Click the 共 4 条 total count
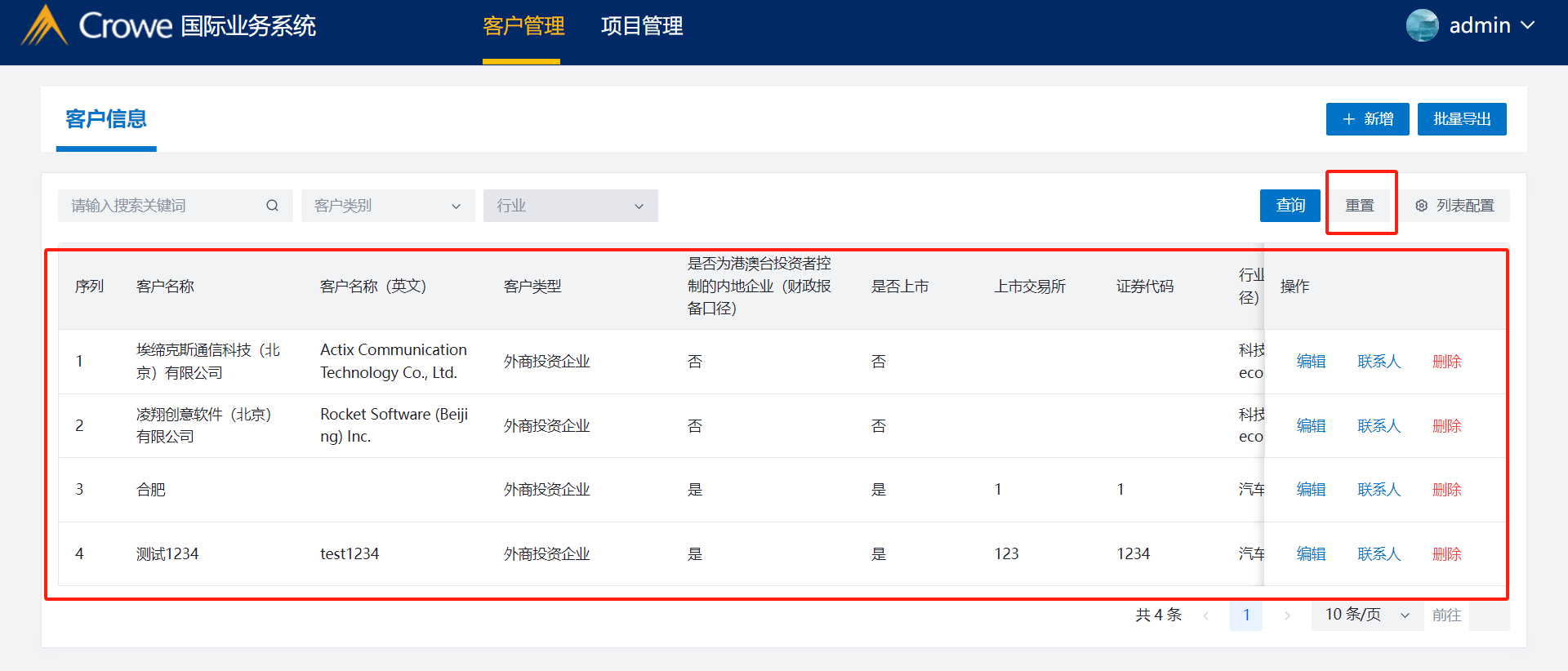Screen dimensions: 1568x671 pyautogui.click(x=1158, y=615)
